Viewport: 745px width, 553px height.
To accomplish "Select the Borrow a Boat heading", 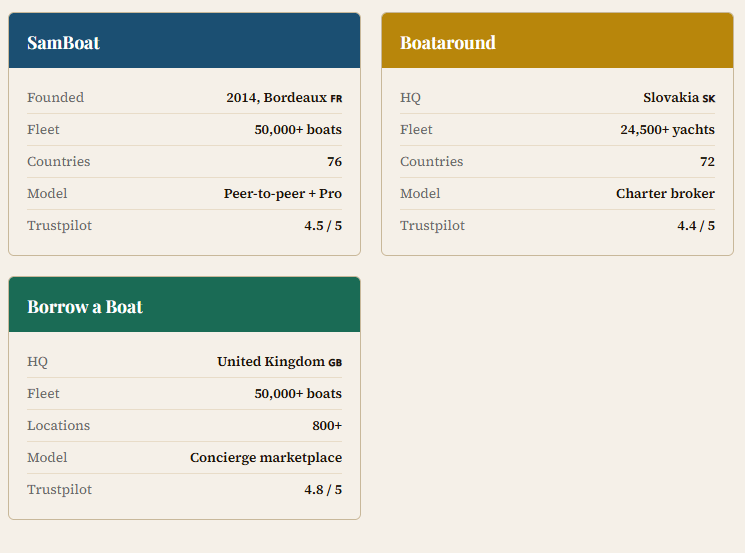I will click(85, 306).
